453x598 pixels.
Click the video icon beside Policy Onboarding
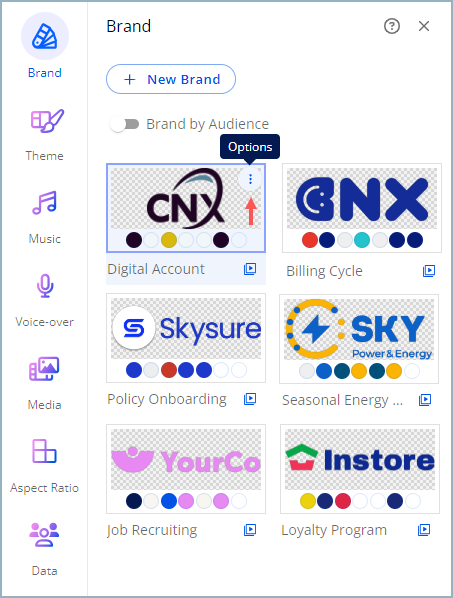pos(250,399)
